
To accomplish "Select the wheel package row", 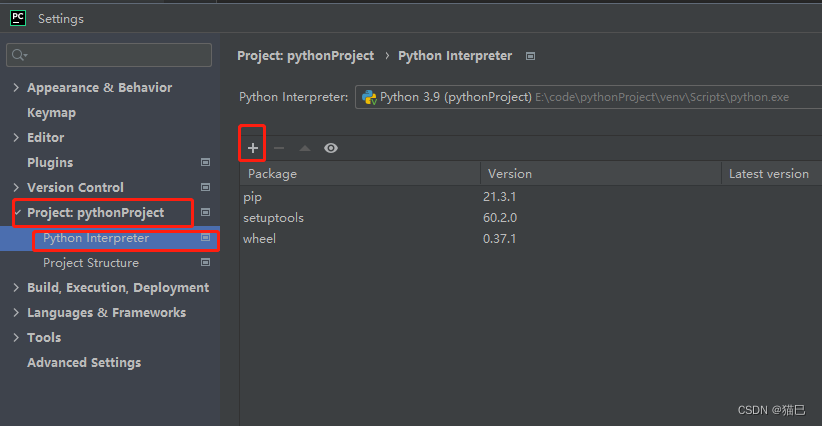I will click(x=531, y=238).
